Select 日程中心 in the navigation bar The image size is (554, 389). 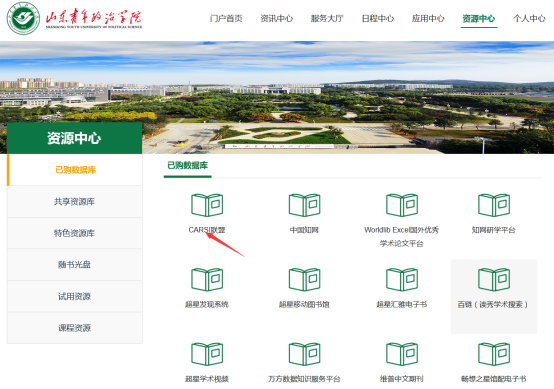[x=378, y=18]
